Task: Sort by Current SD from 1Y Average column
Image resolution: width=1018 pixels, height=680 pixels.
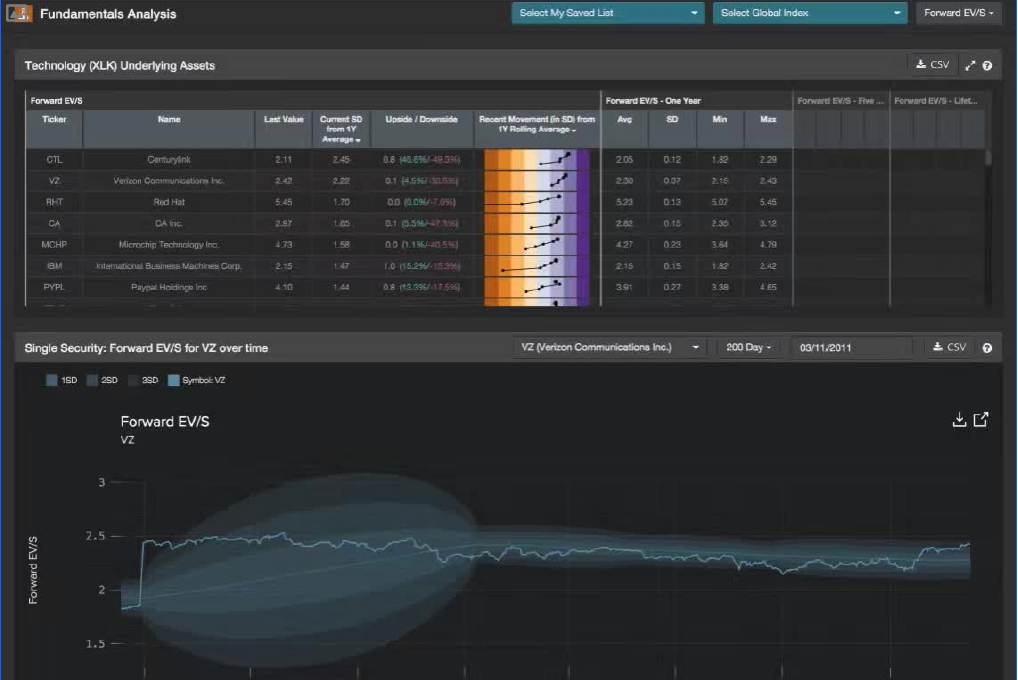Action: click(341, 129)
